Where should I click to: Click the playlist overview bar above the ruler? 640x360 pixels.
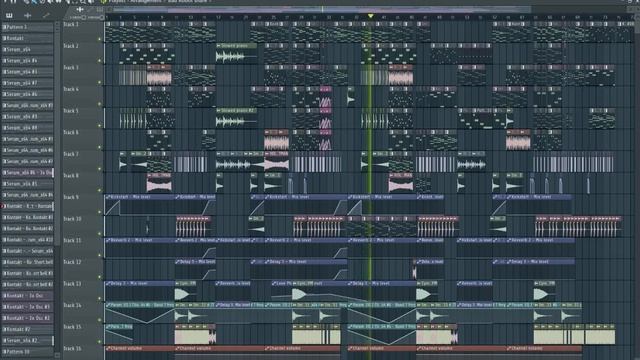coord(322,9)
